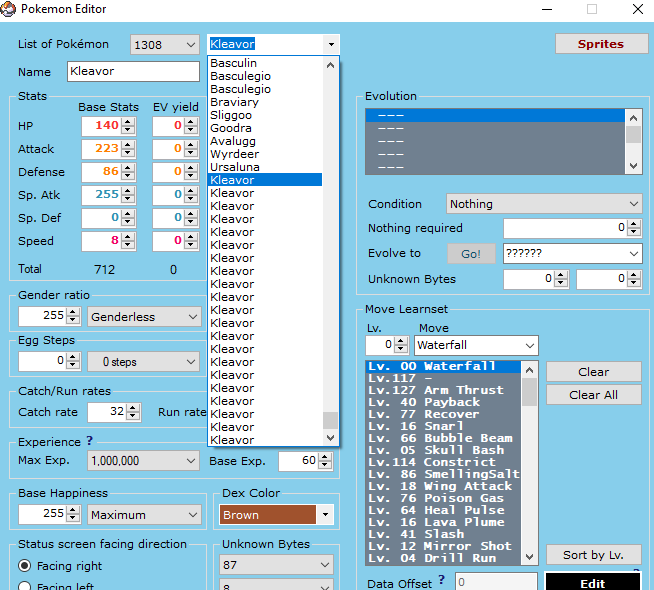The height and width of the screenshot is (590, 654).
Task: Click the Name text field
Action: (x=133, y=72)
